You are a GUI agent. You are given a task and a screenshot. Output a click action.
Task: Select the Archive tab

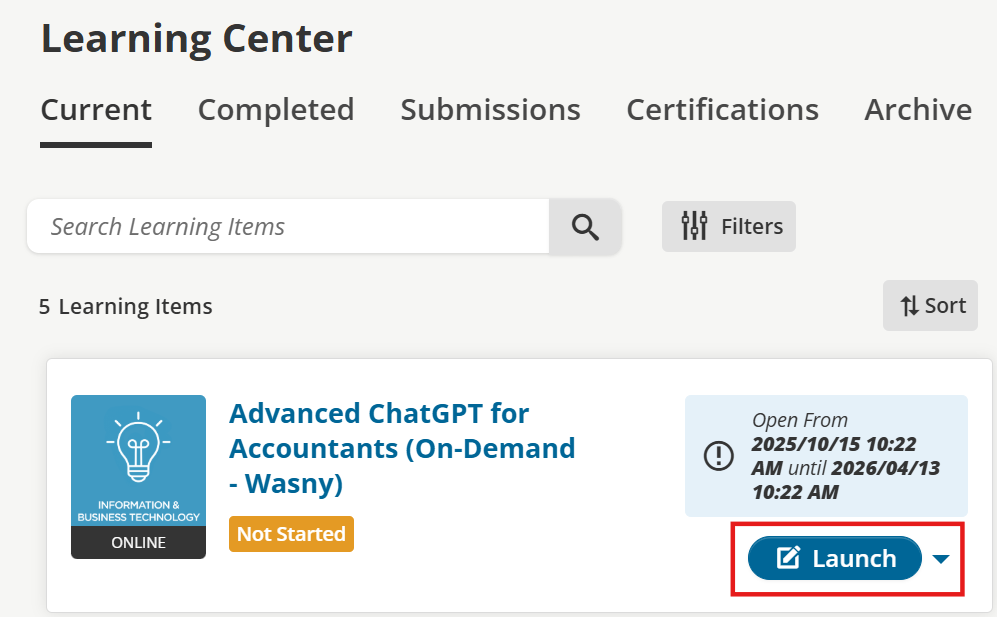coord(918,109)
